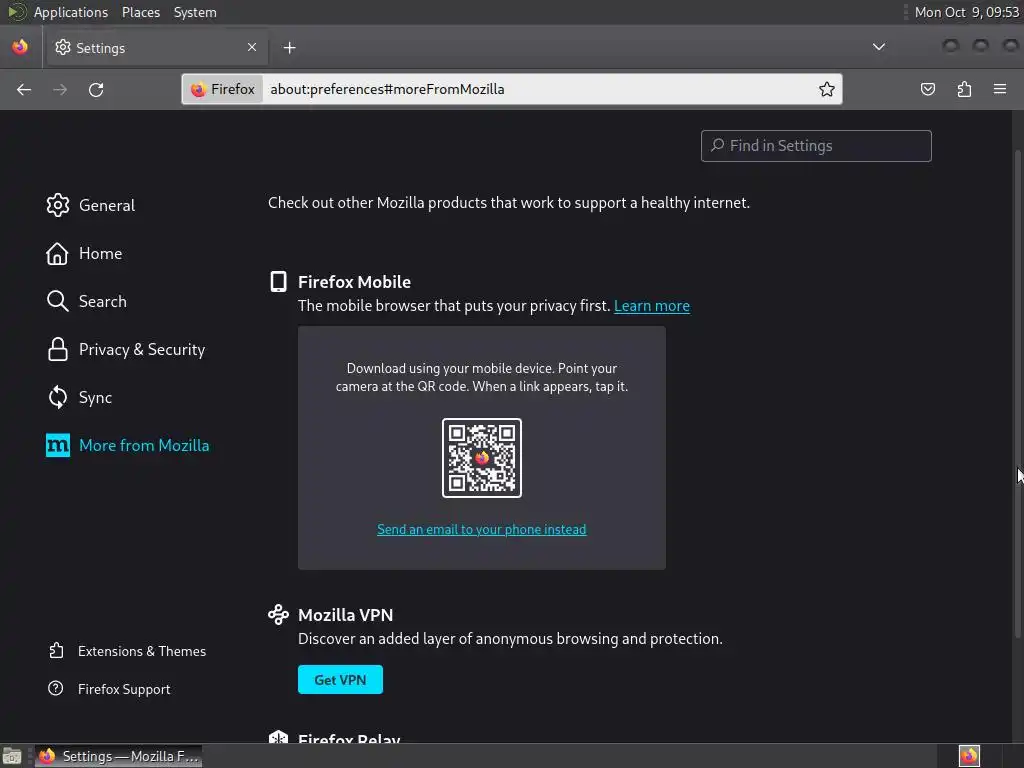Expand the list all tabs chevron
The width and height of the screenshot is (1024, 768).
(x=879, y=47)
